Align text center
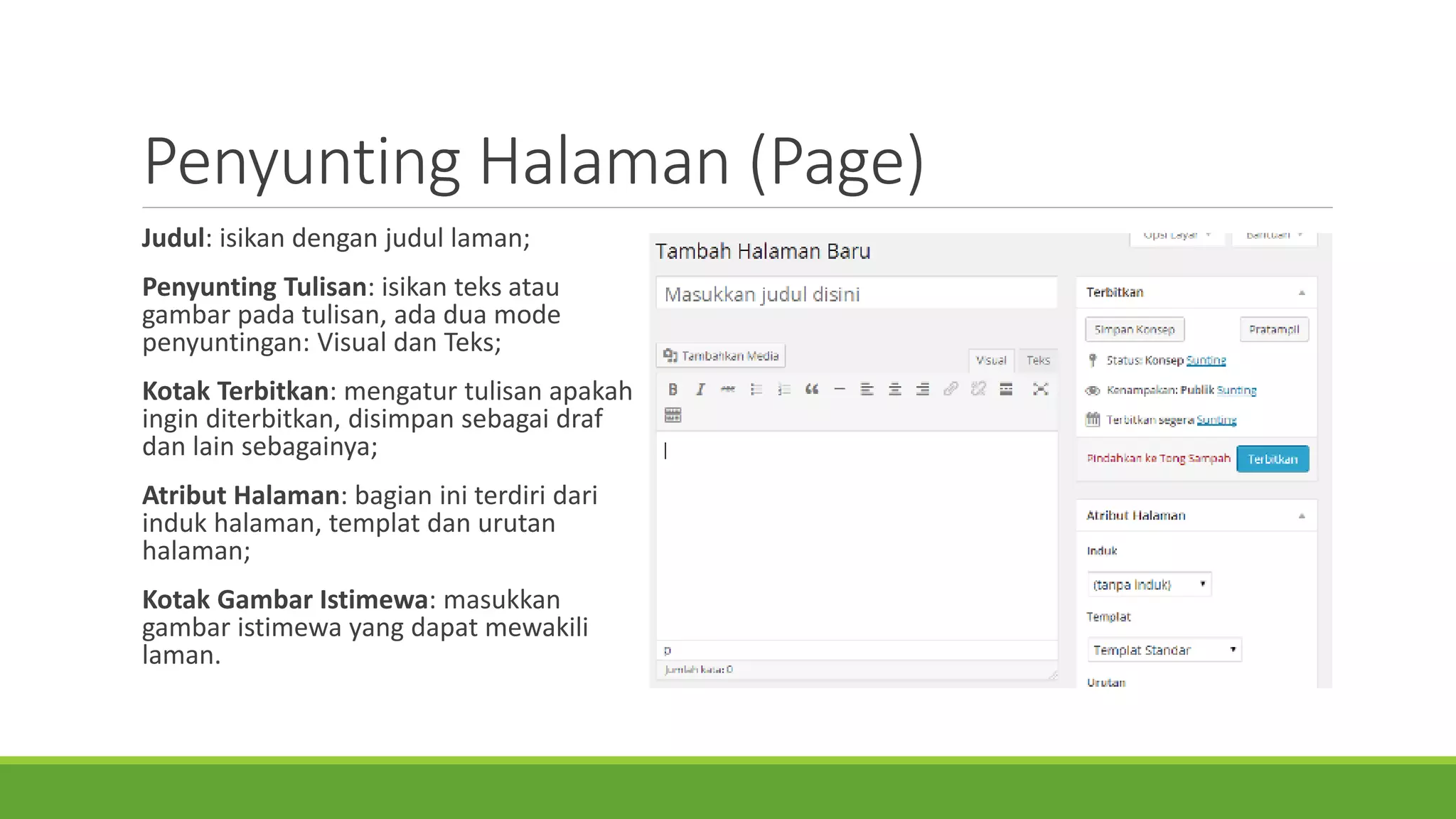The image size is (1456, 819). pos(895,389)
